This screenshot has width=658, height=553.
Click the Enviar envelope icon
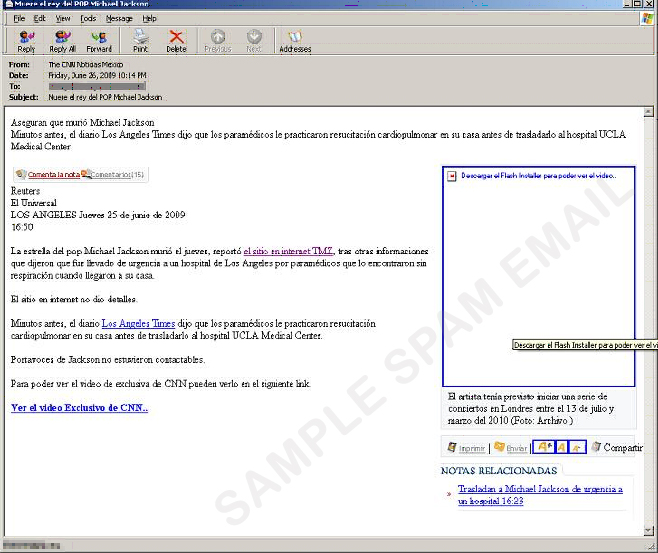[499, 447]
